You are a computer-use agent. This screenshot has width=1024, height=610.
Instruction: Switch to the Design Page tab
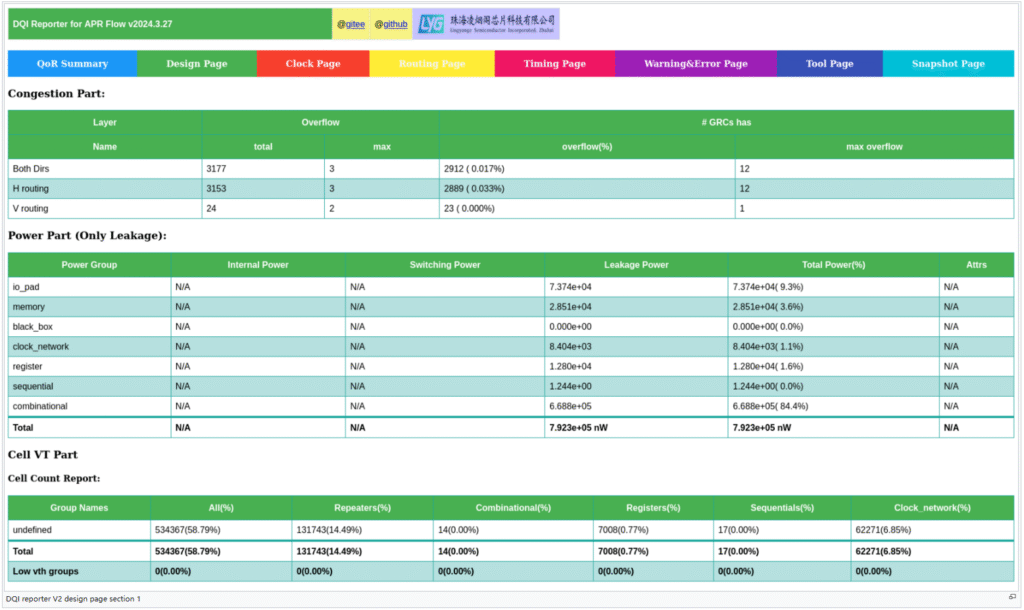196,64
